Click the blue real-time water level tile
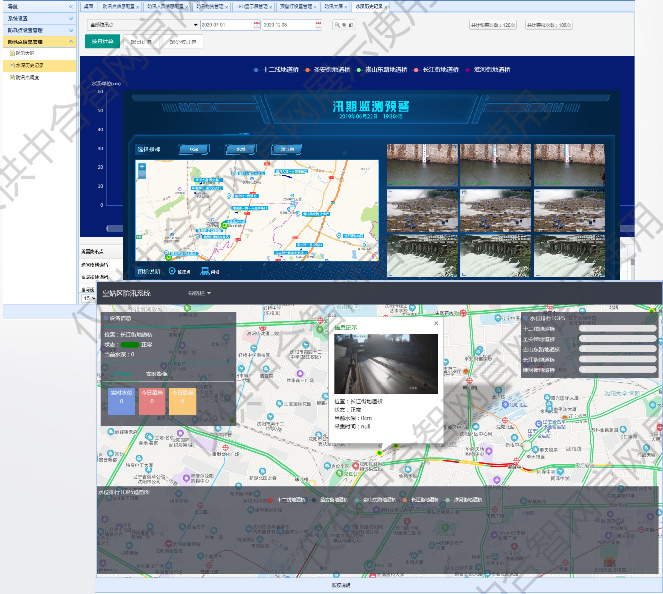Image resolution: width=663 pixels, height=594 pixels. coord(120,400)
